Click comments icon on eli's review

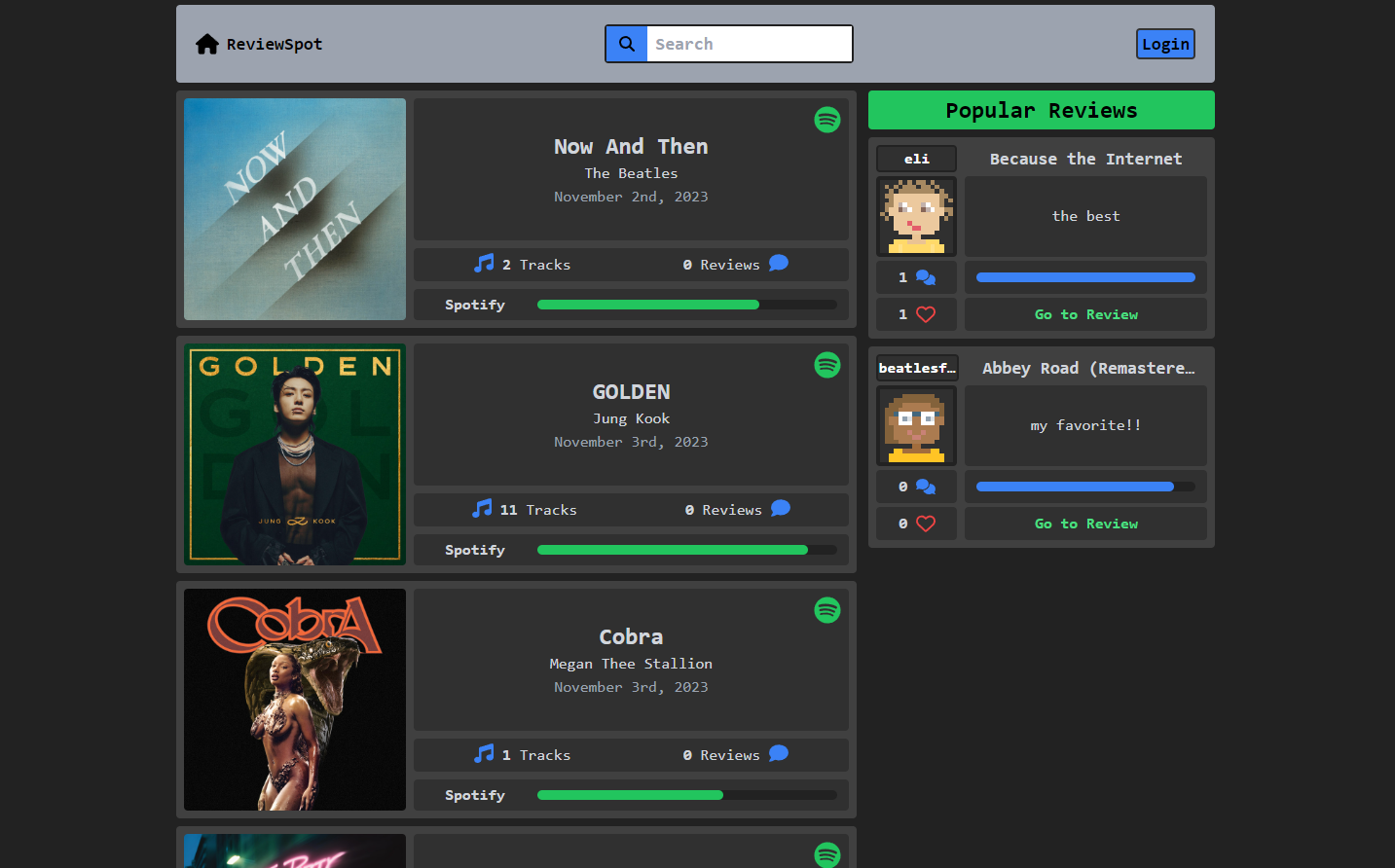[x=926, y=277]
